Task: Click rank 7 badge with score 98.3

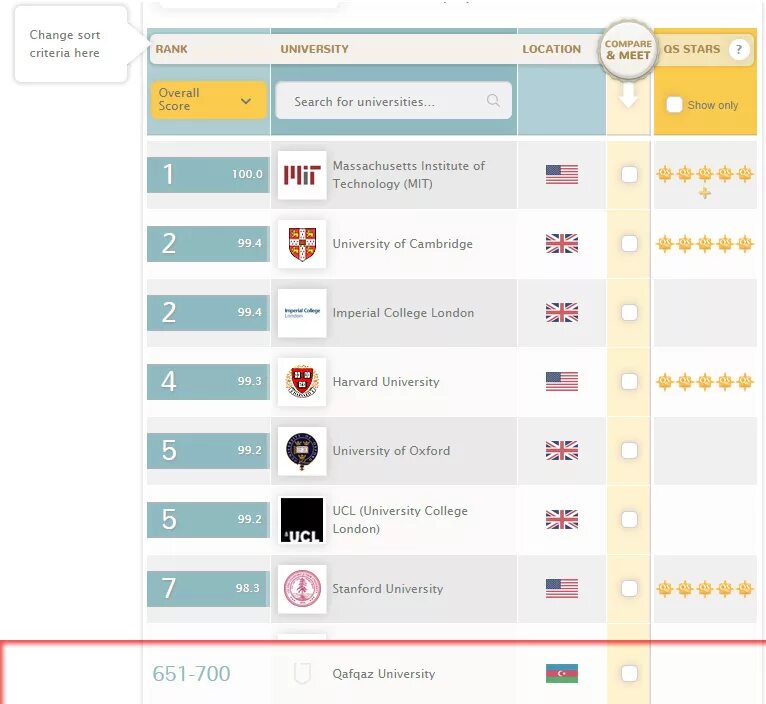Action: point(208,588)
